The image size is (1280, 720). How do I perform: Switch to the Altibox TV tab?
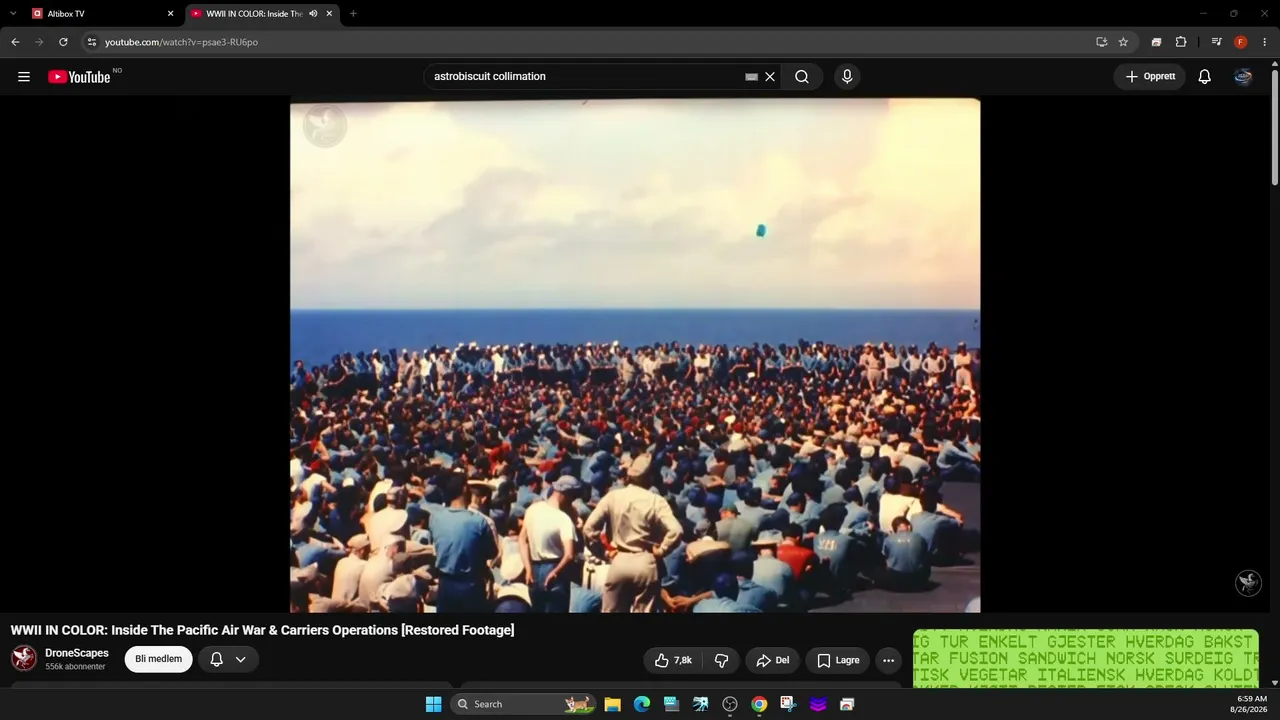point(100,14)
